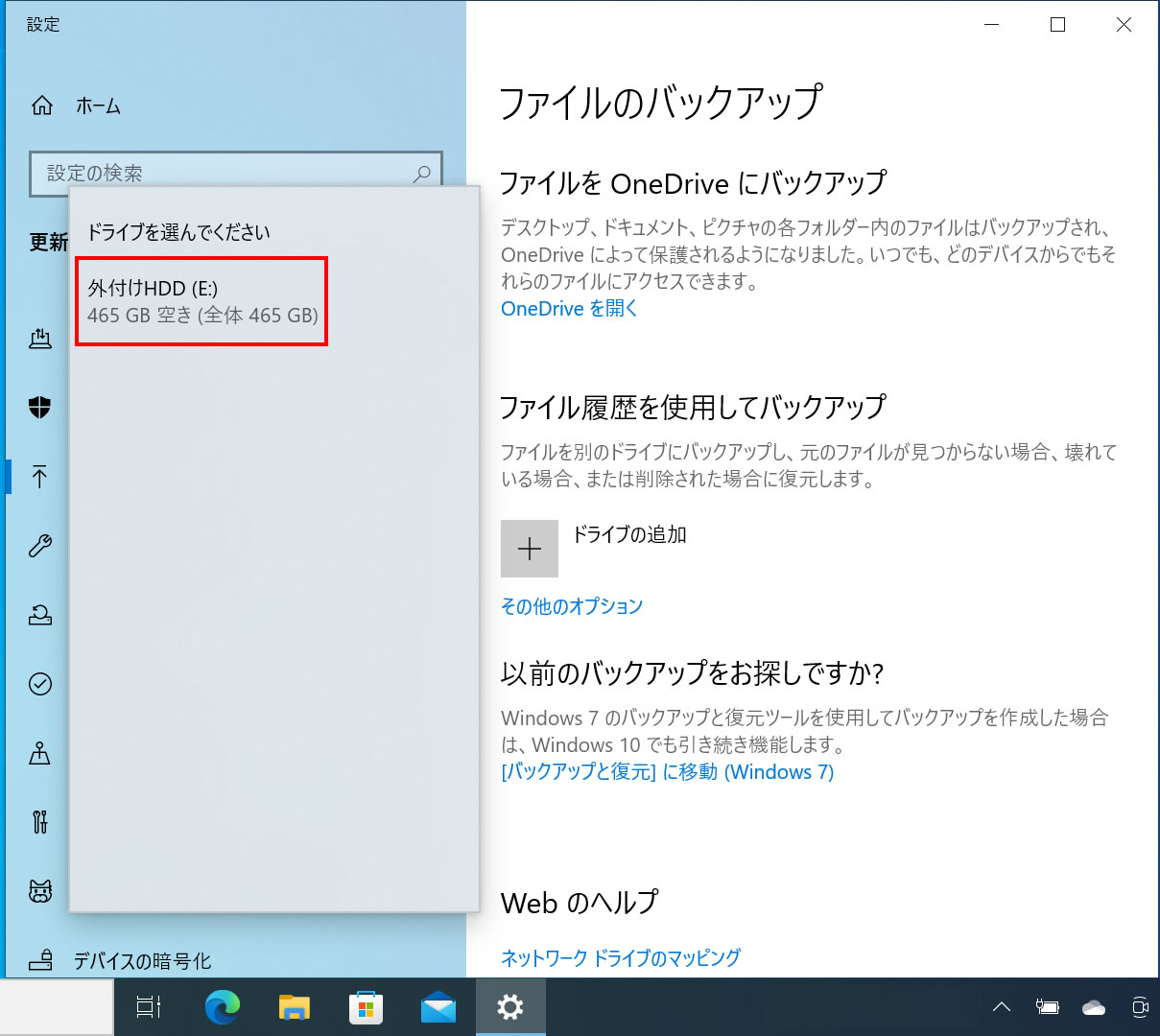Close the Settings window
1160x1036 pixels.
1124,25
